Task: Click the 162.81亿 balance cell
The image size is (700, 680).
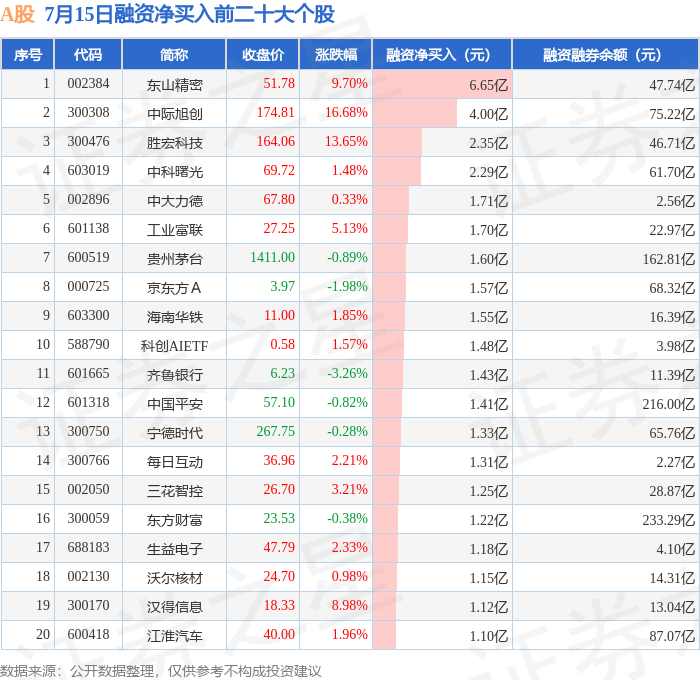Action: click(669, 259)
